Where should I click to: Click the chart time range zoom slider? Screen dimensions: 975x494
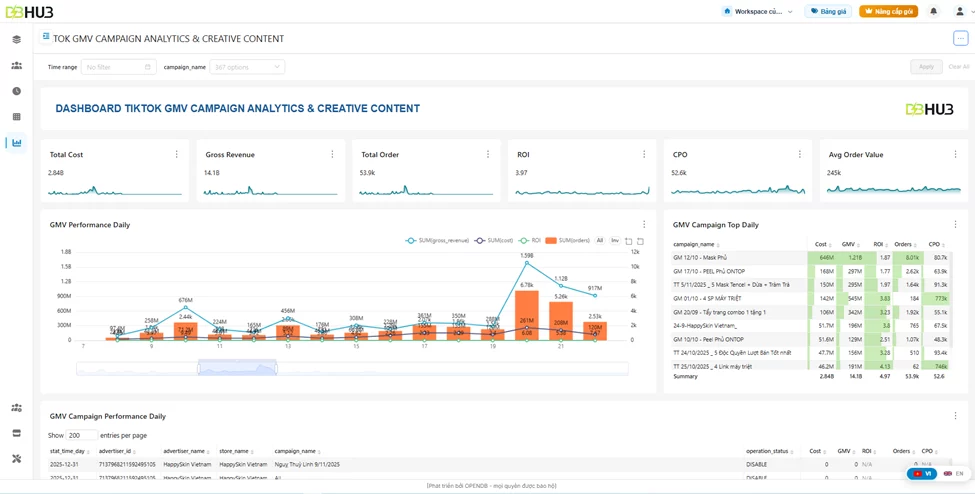[352, 368]
